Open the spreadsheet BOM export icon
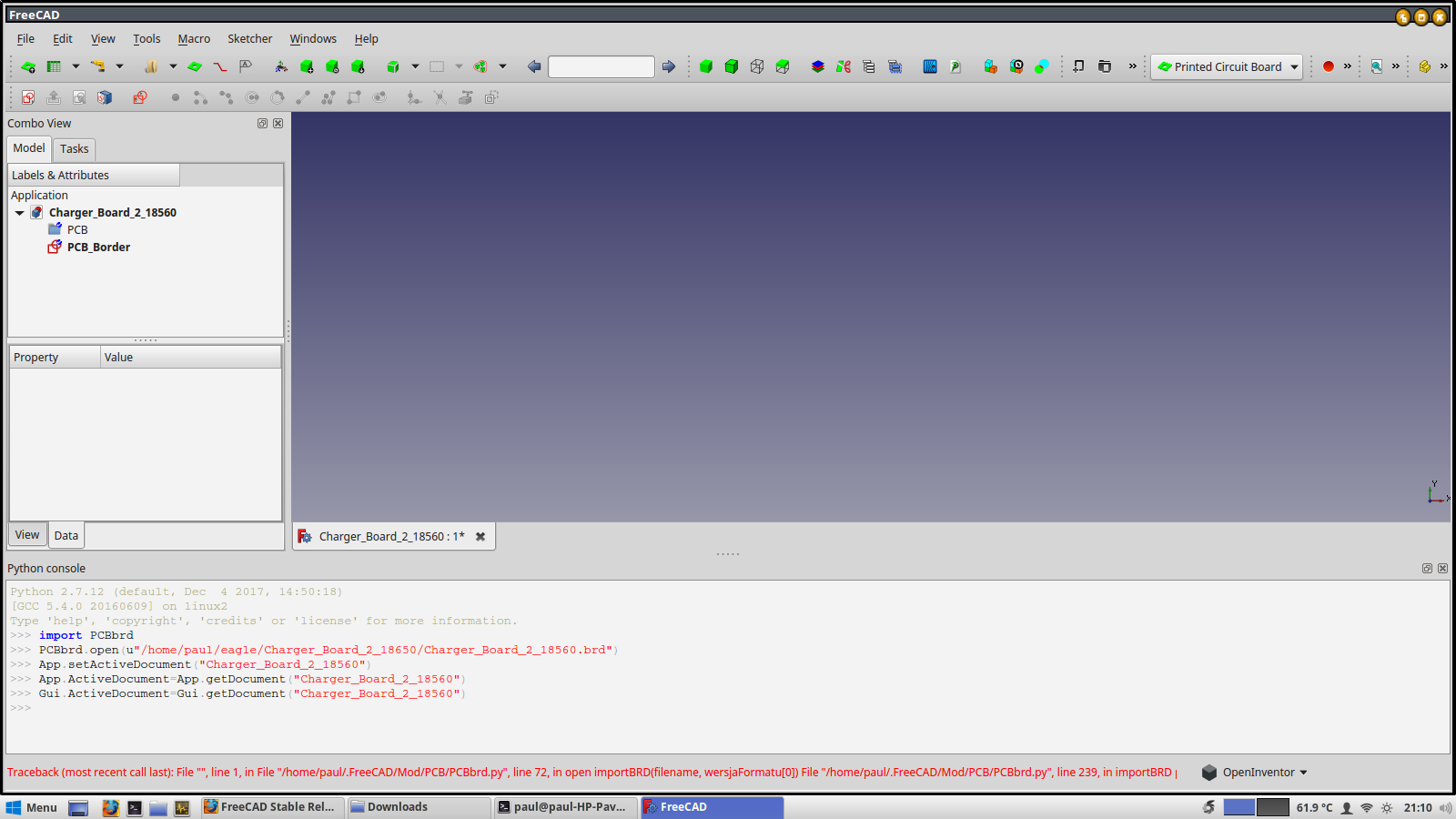Image resolution: width=1456 pixels, height=819 pixels. coord(55,66)
